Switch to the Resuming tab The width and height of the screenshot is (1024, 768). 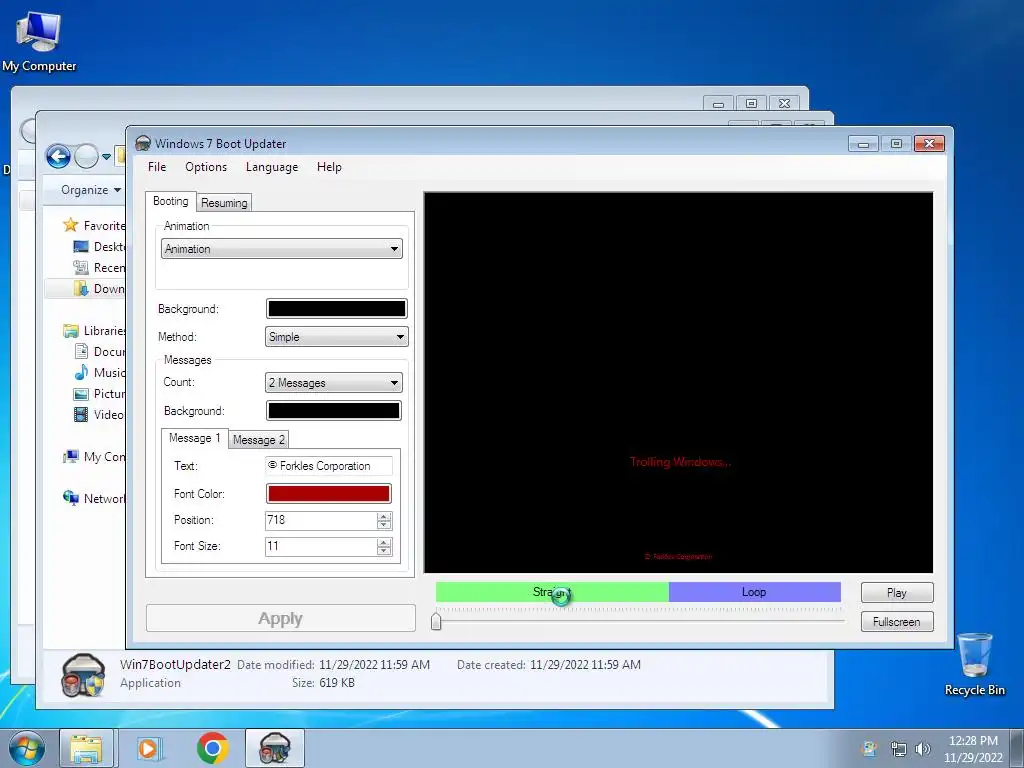point(224,202)
